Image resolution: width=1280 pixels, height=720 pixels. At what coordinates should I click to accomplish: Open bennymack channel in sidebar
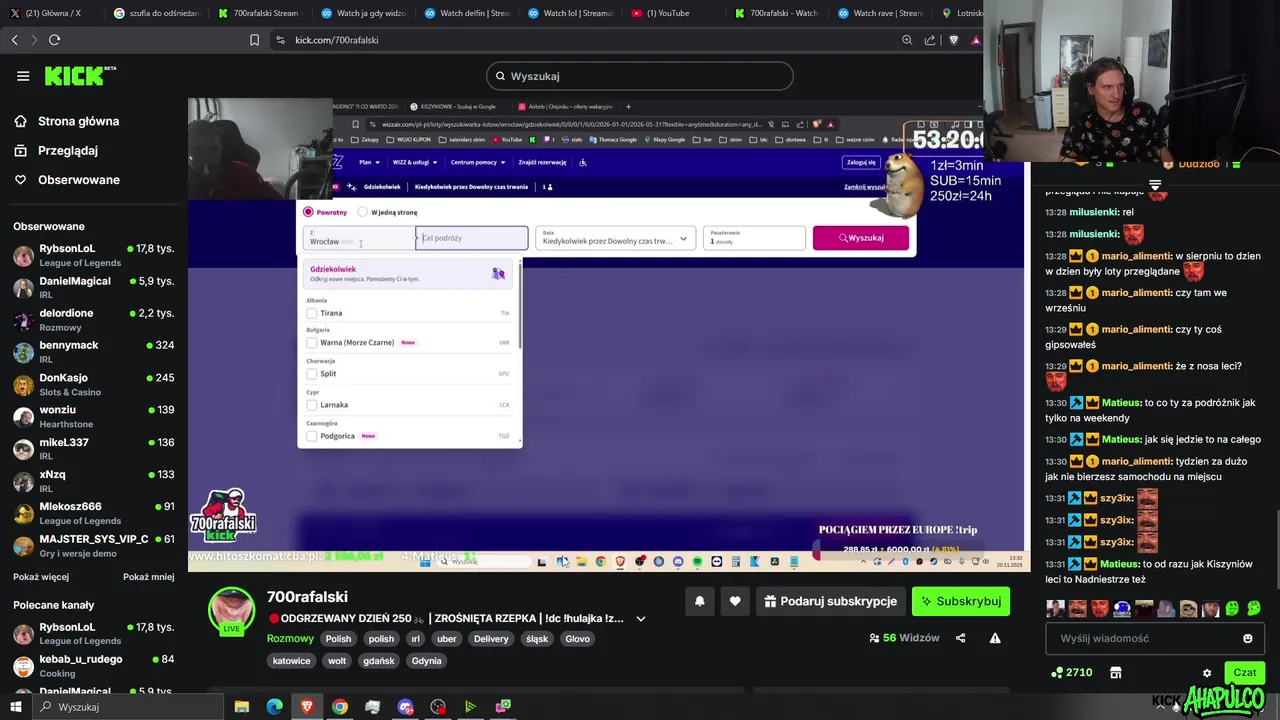pos(94,352)
